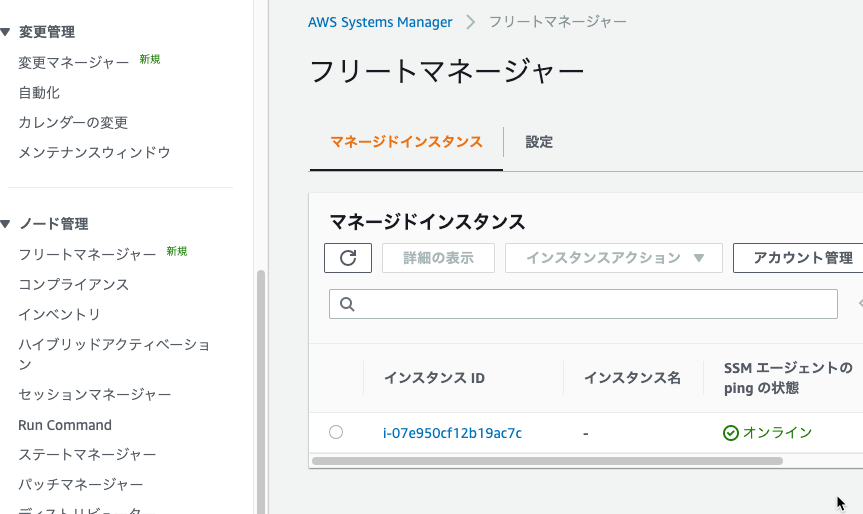Select radio button for i-07e950cf12b19ac7c

click(x=336, y=432)
